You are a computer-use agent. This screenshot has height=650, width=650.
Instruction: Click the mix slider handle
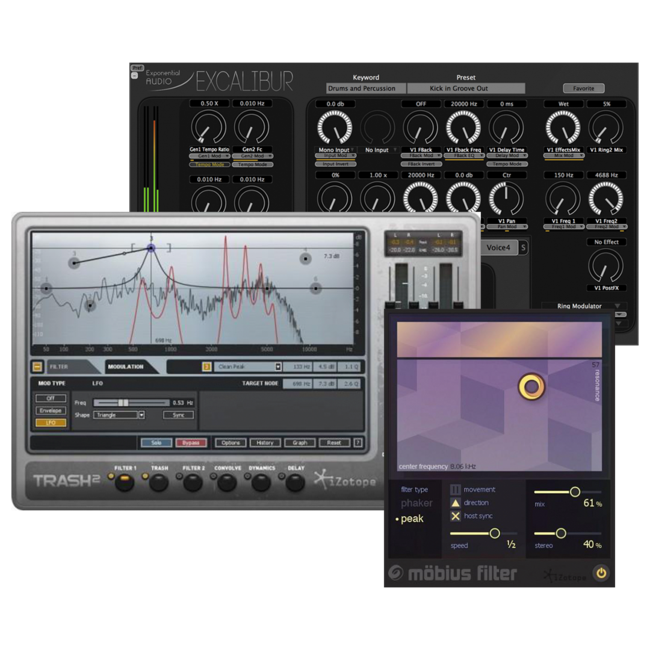click(x=575, y=492)
